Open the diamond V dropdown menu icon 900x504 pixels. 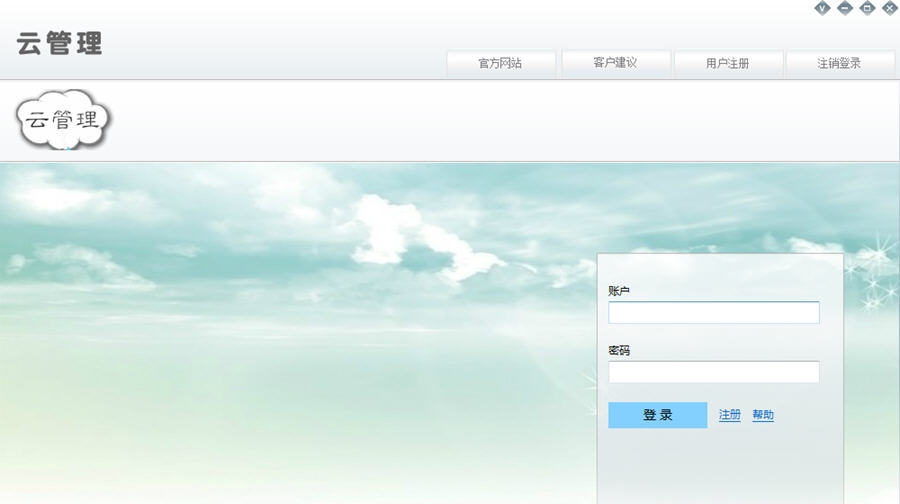[823, 8]
